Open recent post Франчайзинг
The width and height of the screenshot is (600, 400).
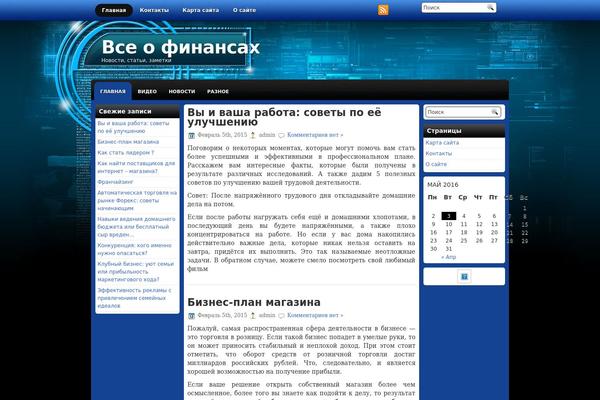coord(115,182)
